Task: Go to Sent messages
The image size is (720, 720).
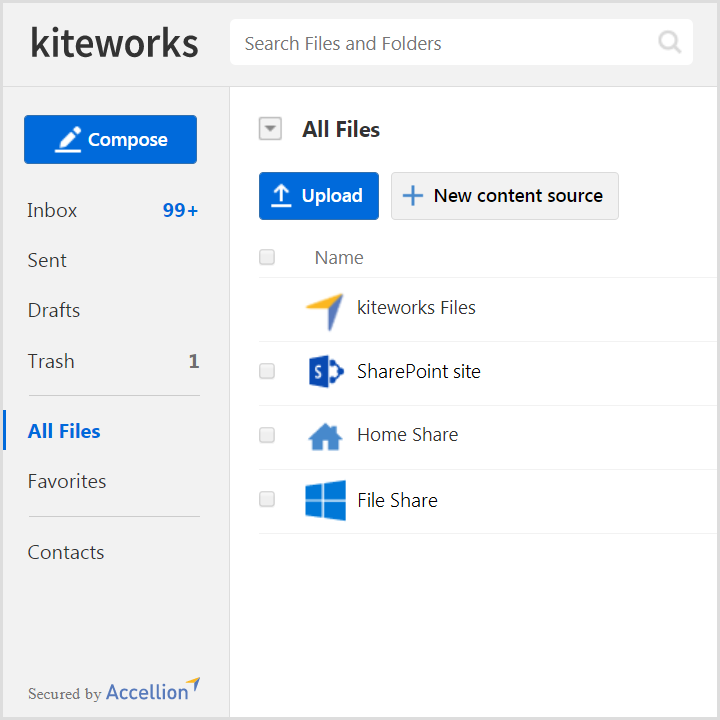Action: [47, 260]
